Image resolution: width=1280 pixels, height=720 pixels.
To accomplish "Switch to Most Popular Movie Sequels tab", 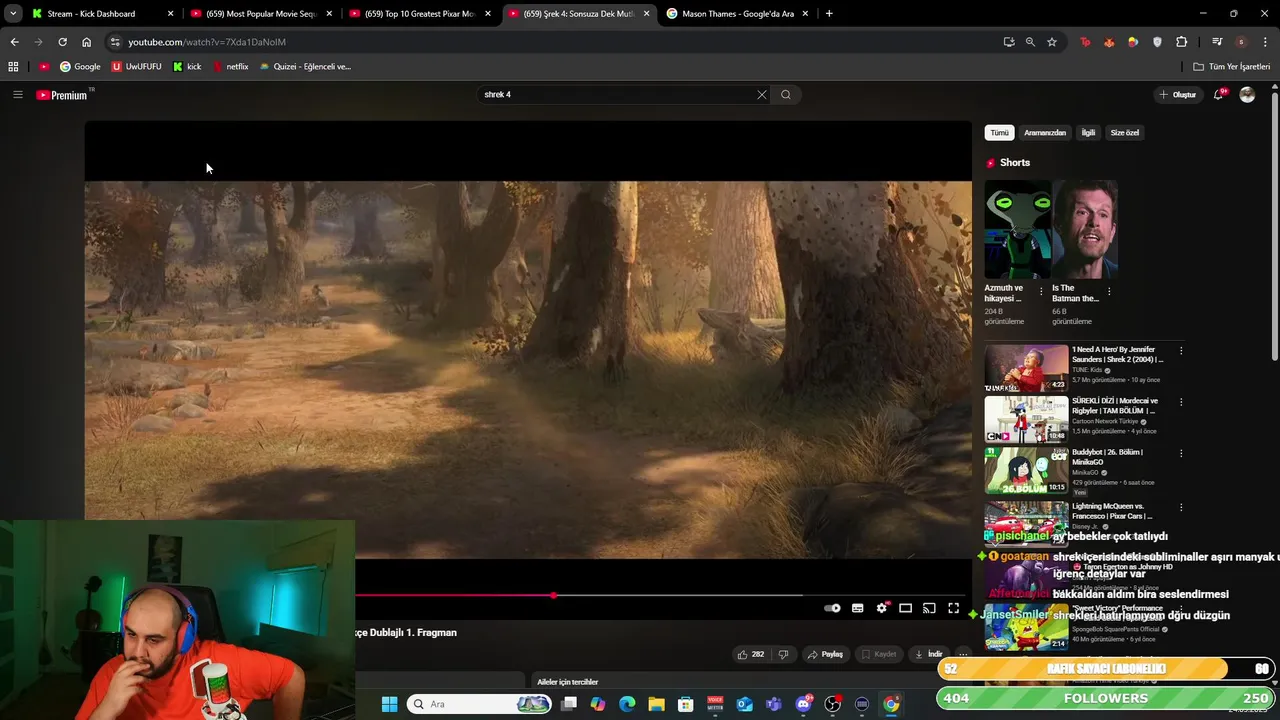I will 261,14.
